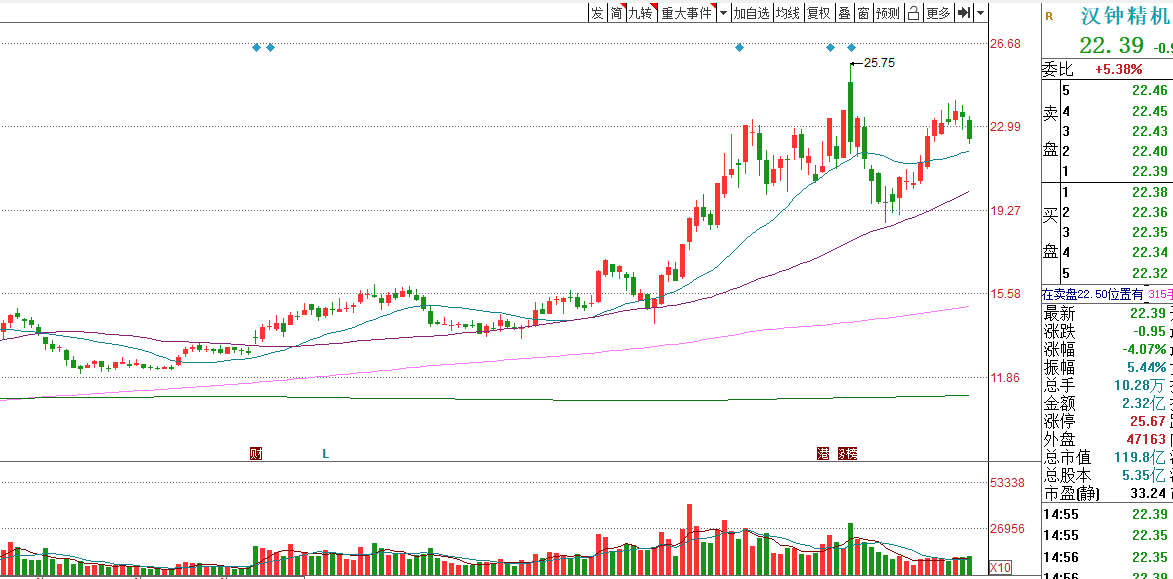
Task: Select sell level 5 price 22.46
Action: coord(1150,91)
